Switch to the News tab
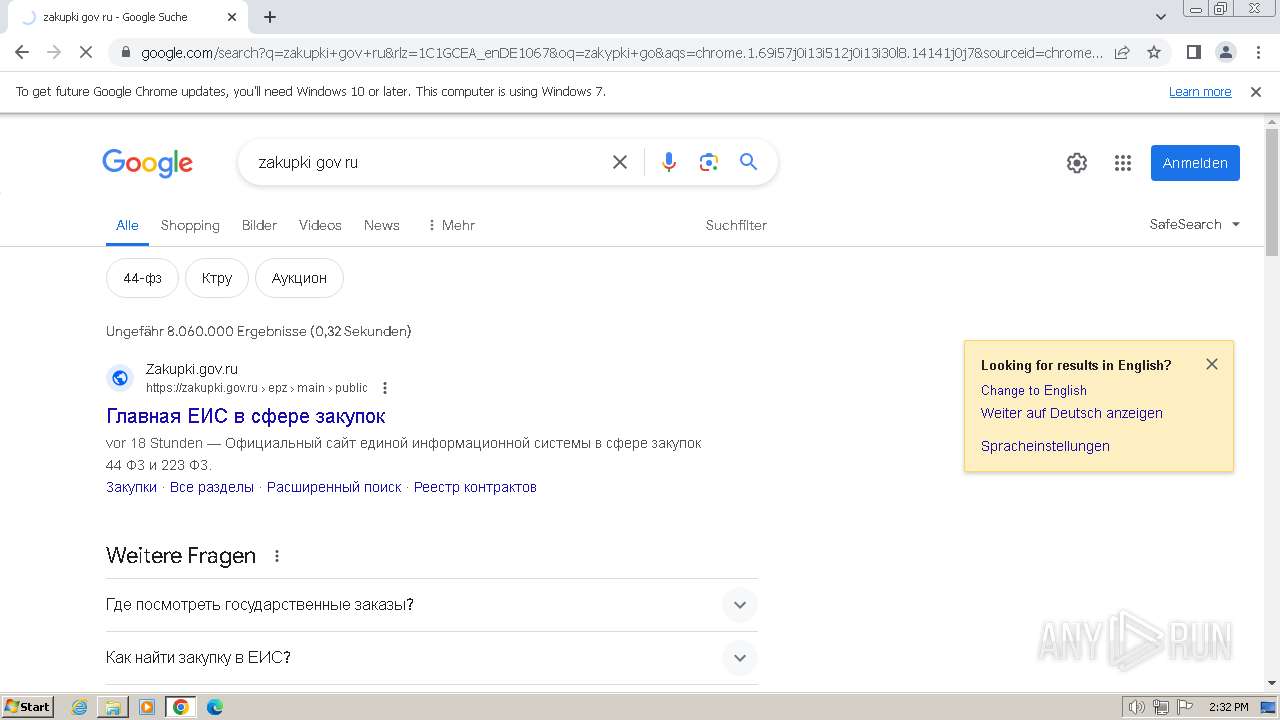The image size is (1280, 720). (382, 225)
